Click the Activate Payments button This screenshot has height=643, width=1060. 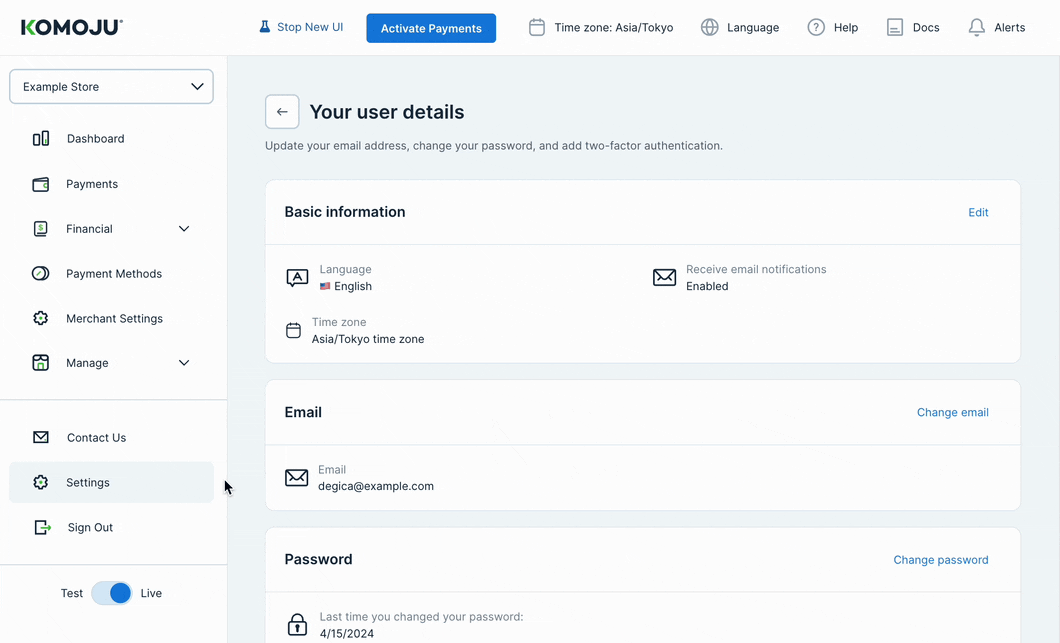click(431, 28)
